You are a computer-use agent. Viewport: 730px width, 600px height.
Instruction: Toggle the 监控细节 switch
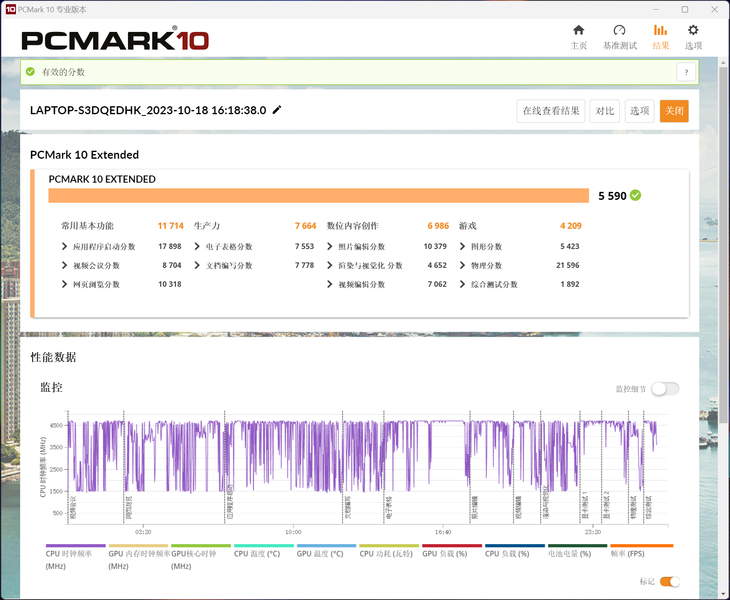pyautogui.click(x=665, y=389)
